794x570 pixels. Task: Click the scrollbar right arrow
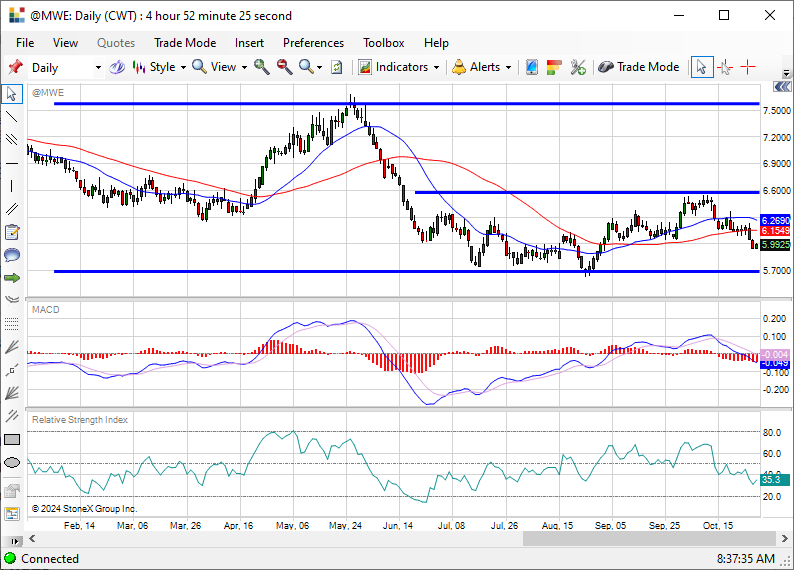click(x=784, y=538)
